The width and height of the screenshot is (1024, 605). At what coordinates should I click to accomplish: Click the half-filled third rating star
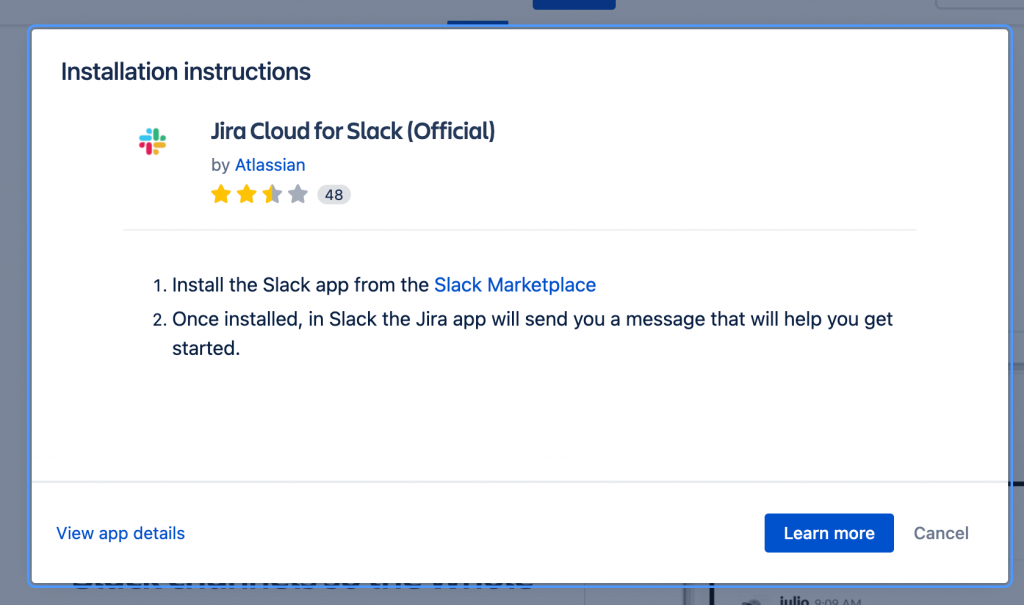pos(272,195)
